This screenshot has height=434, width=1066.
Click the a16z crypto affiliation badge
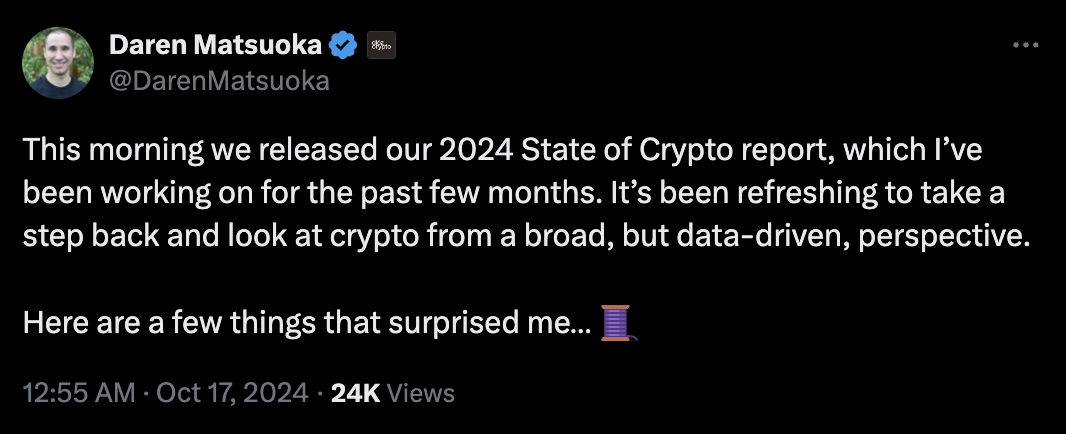click(x=381, y=45)
